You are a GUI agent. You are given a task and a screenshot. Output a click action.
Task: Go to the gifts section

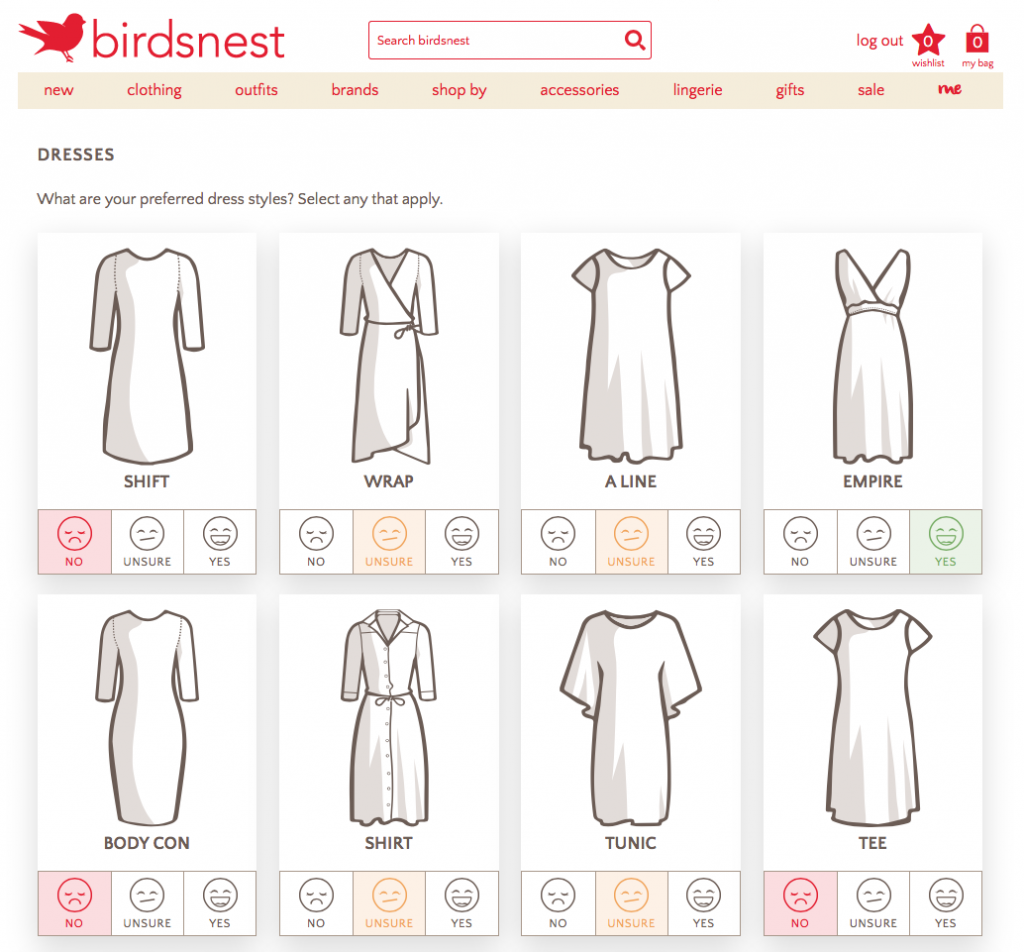(x=790, y=90)
